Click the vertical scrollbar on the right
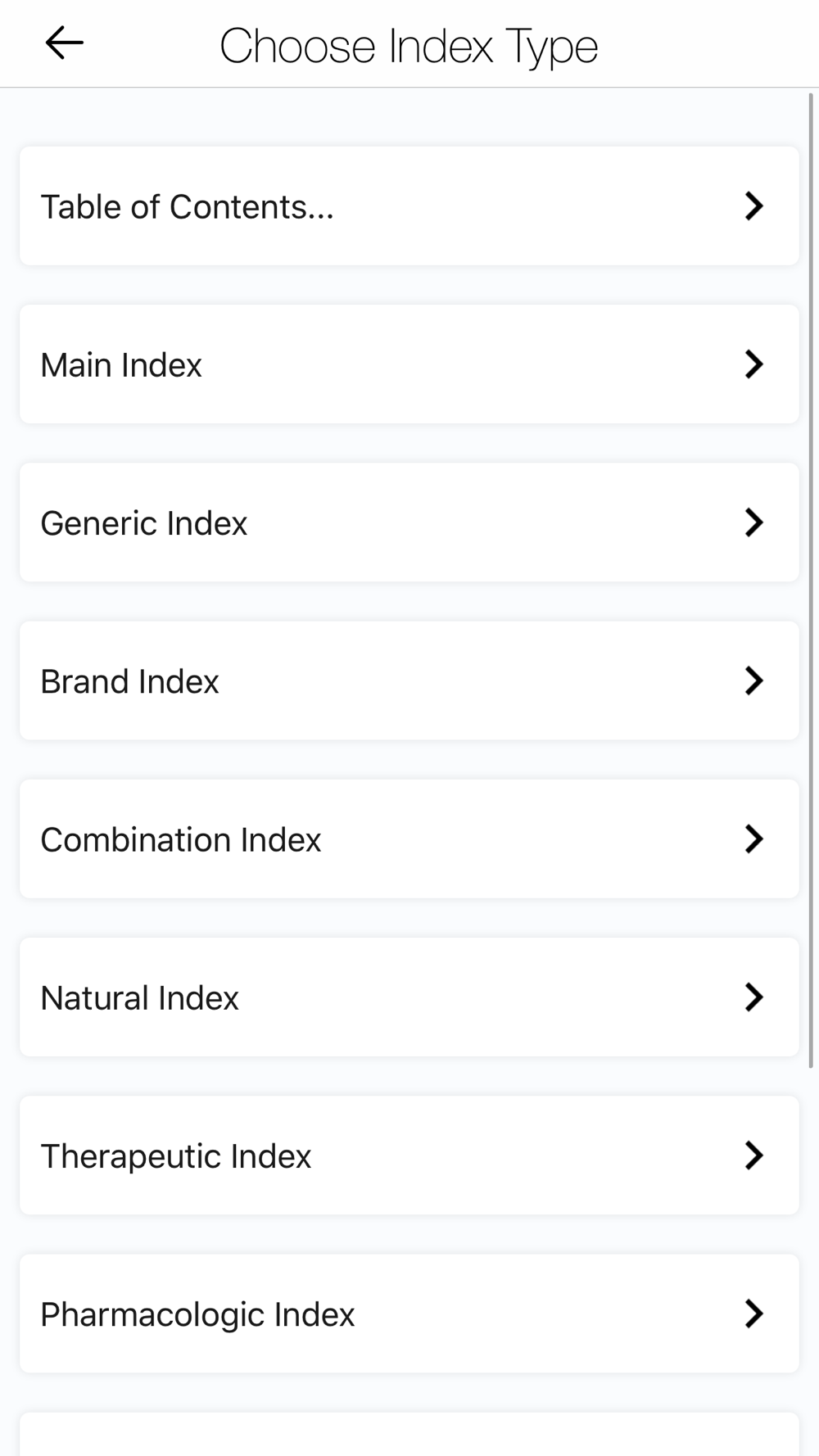This screenshot has height=1456, width=819. click(x=812, y=581)
